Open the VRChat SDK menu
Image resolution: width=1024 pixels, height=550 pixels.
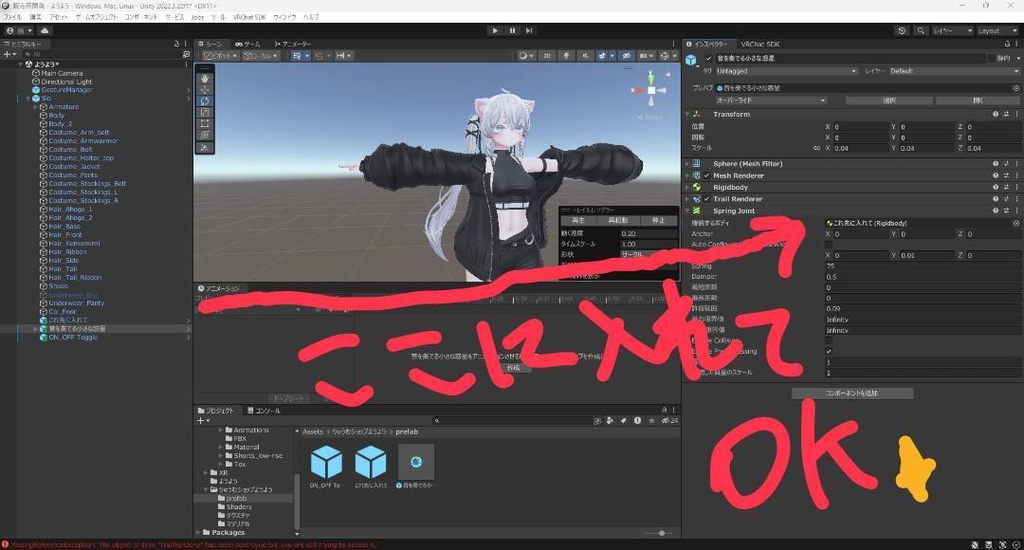(x=249, y=17)
